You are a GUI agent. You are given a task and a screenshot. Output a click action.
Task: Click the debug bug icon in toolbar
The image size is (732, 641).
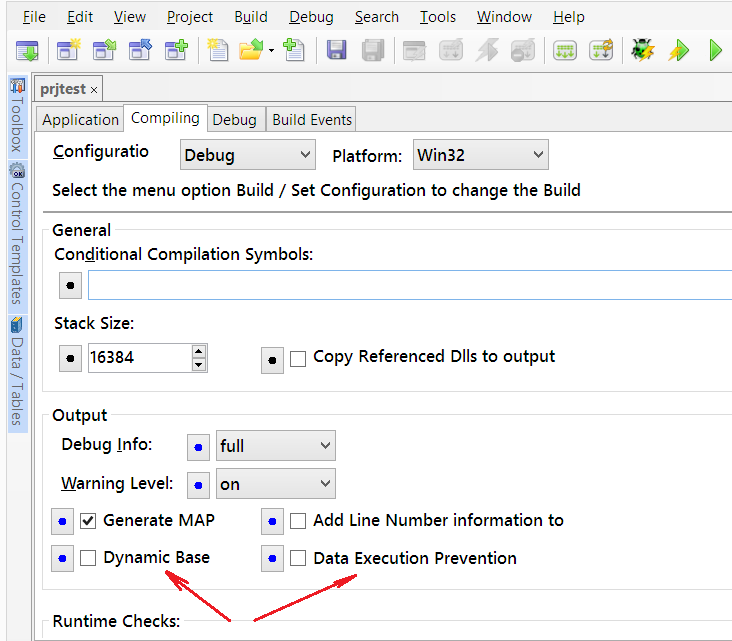pyautogui.click(x=642, y=50)
